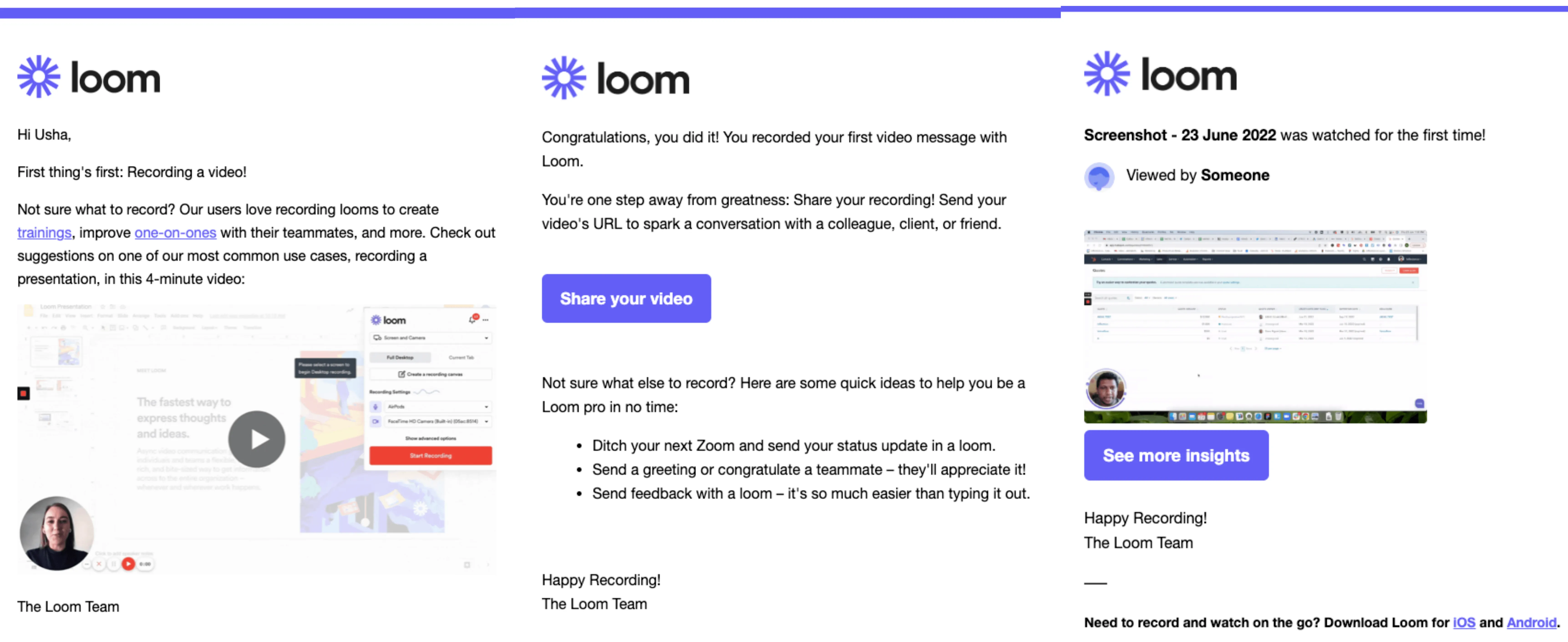
Task: Open the three-dot more options in recorder popup
Action: tap(485, 320)
